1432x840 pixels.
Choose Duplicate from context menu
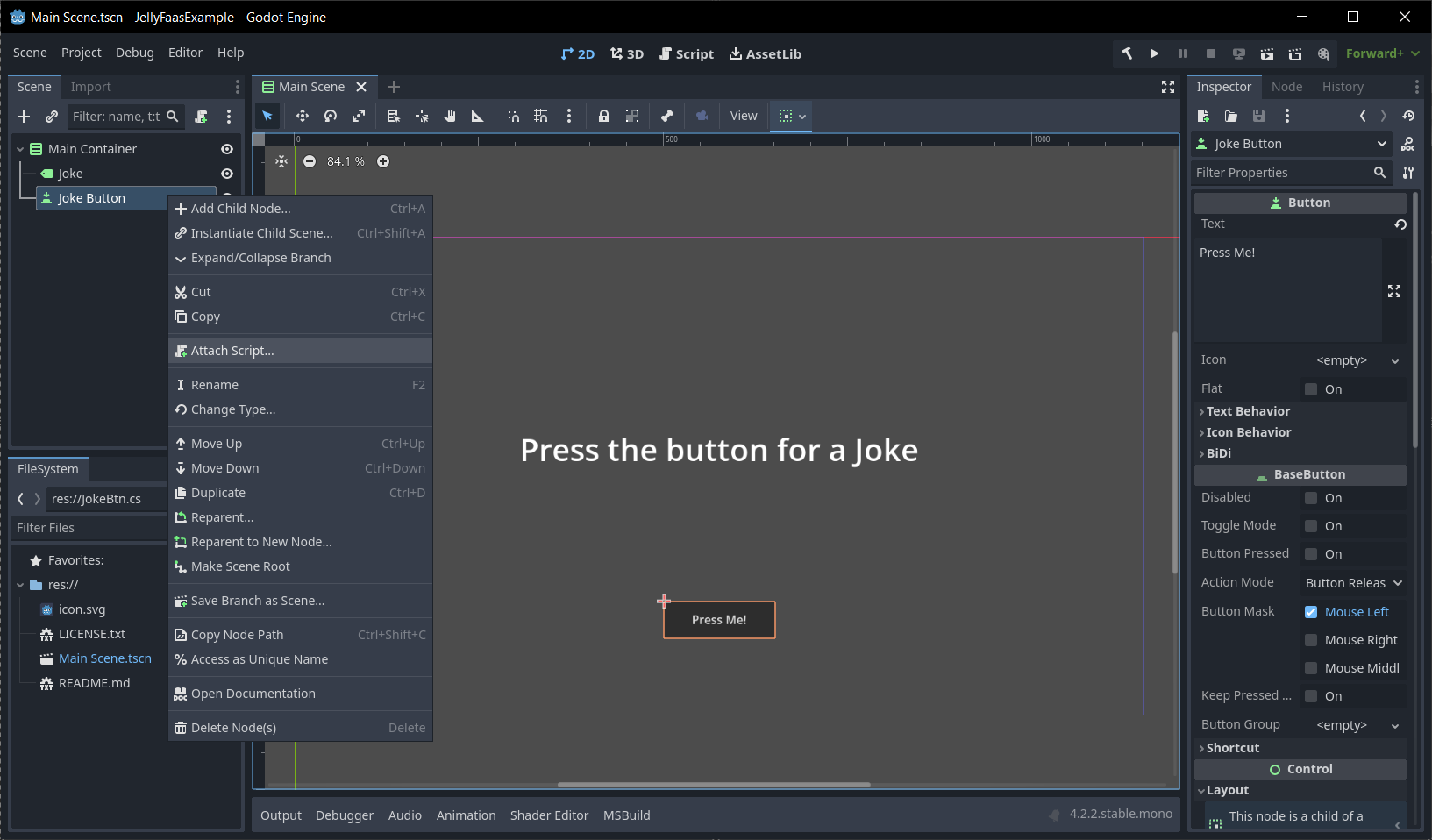point(300,493)
